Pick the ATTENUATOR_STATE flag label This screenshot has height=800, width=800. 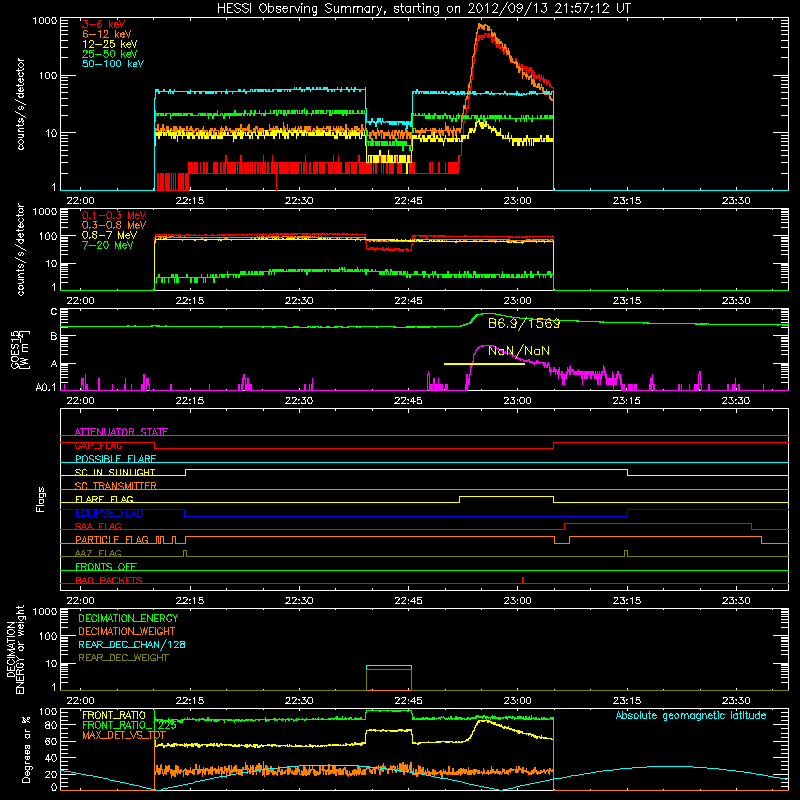tap(121, 432)
